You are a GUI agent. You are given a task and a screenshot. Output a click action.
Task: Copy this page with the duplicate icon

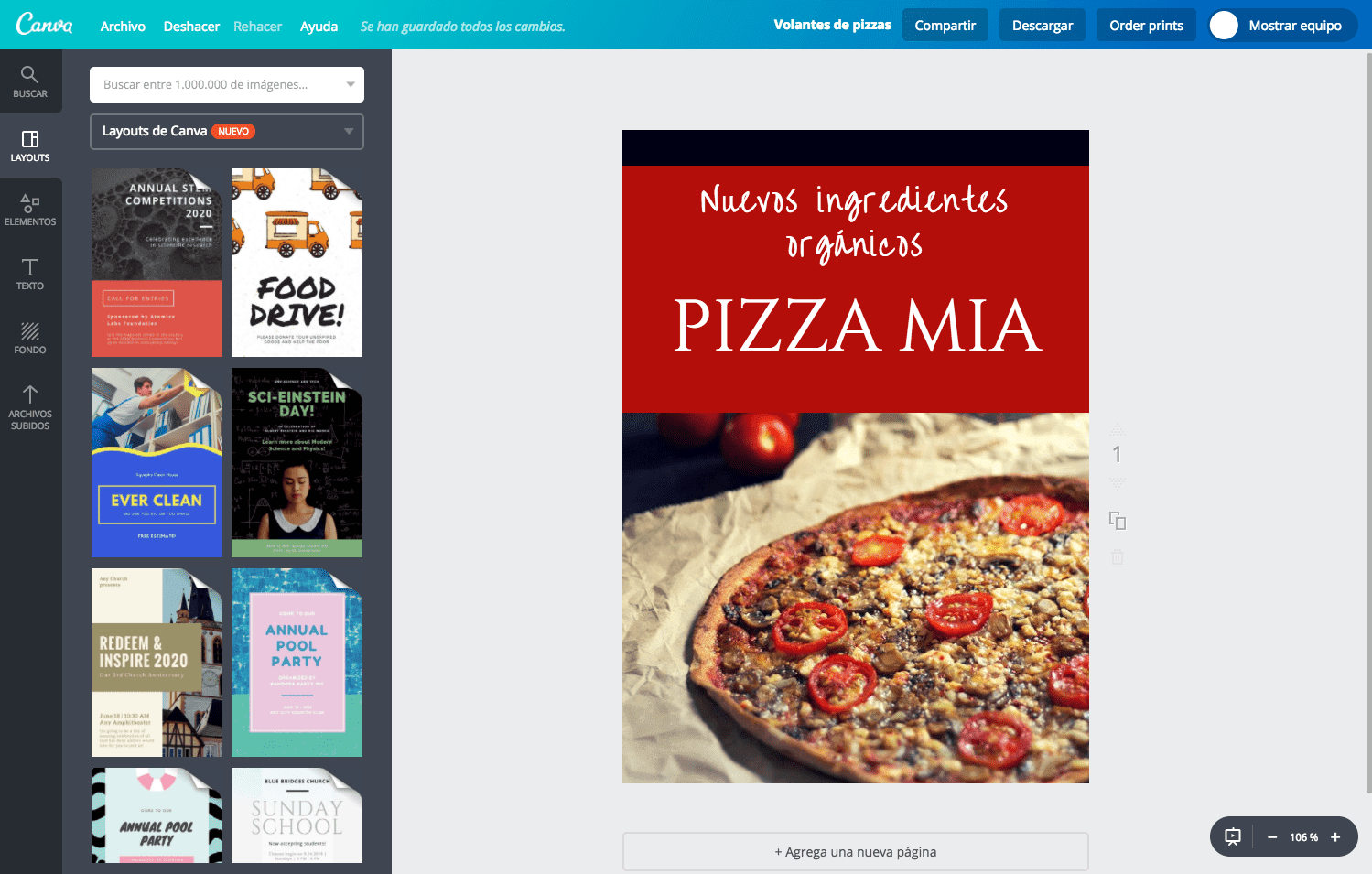[x=1117, y=521]
